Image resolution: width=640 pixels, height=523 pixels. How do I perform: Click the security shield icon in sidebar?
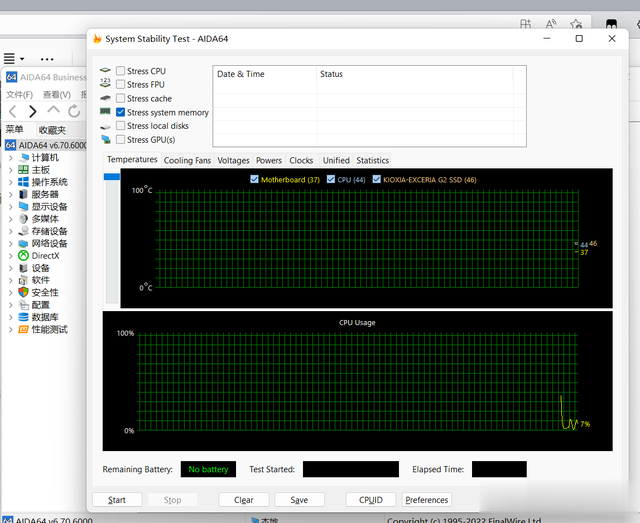(24, 292)
